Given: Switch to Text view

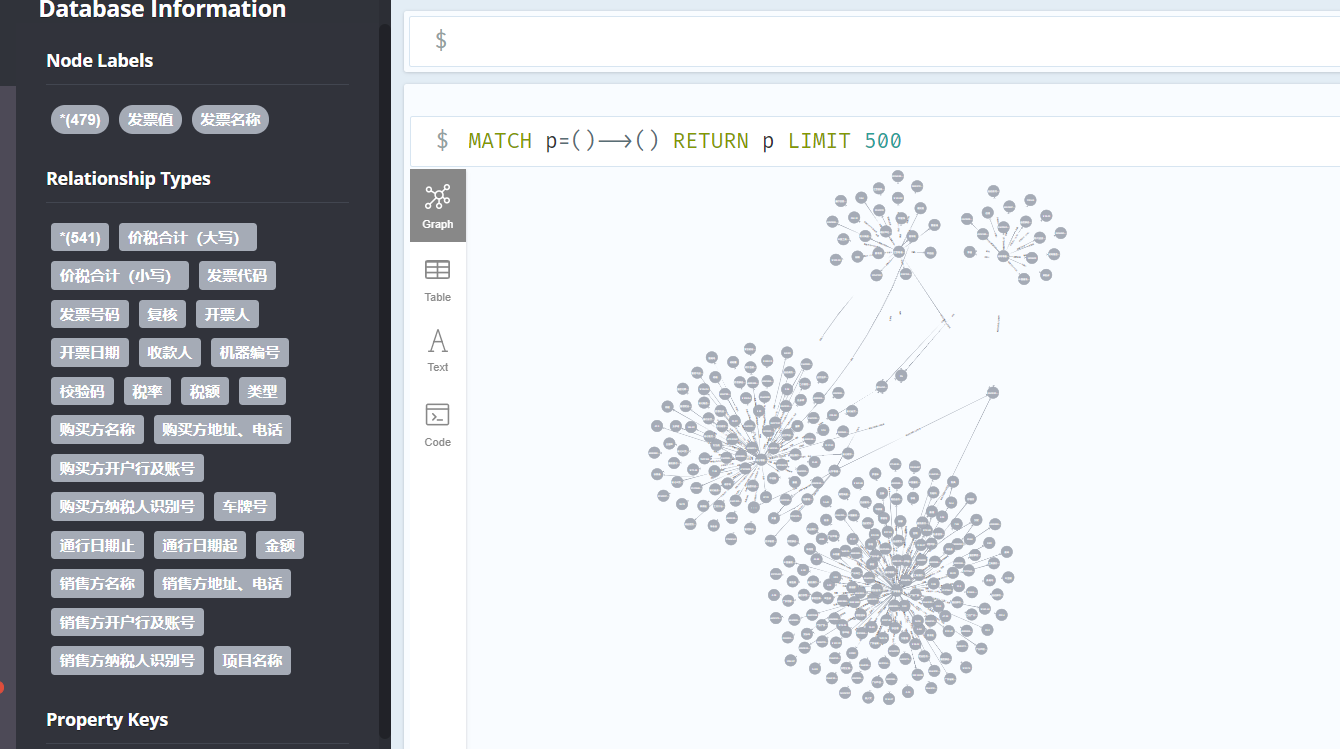Looking at the screenshot, I should 437,350.
